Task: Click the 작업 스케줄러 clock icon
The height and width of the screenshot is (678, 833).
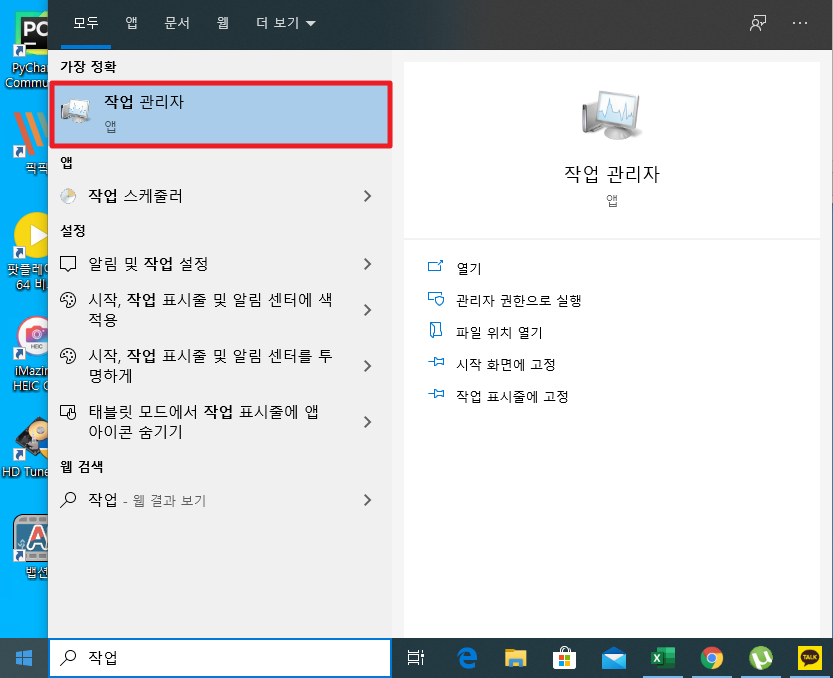Action: pyautogui.click(x=68, y=196)
